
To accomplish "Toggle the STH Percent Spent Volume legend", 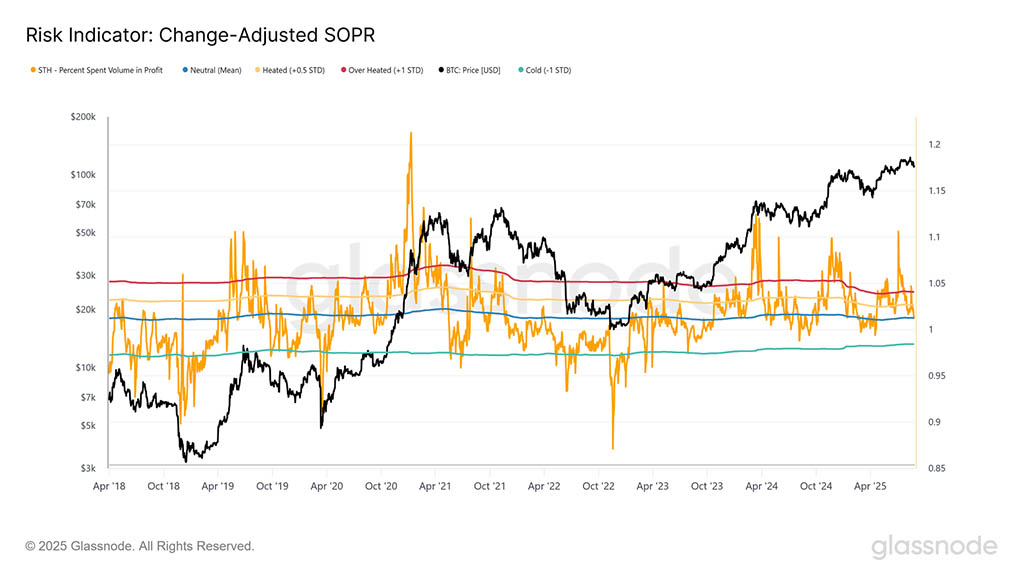I will coord(97,70).
